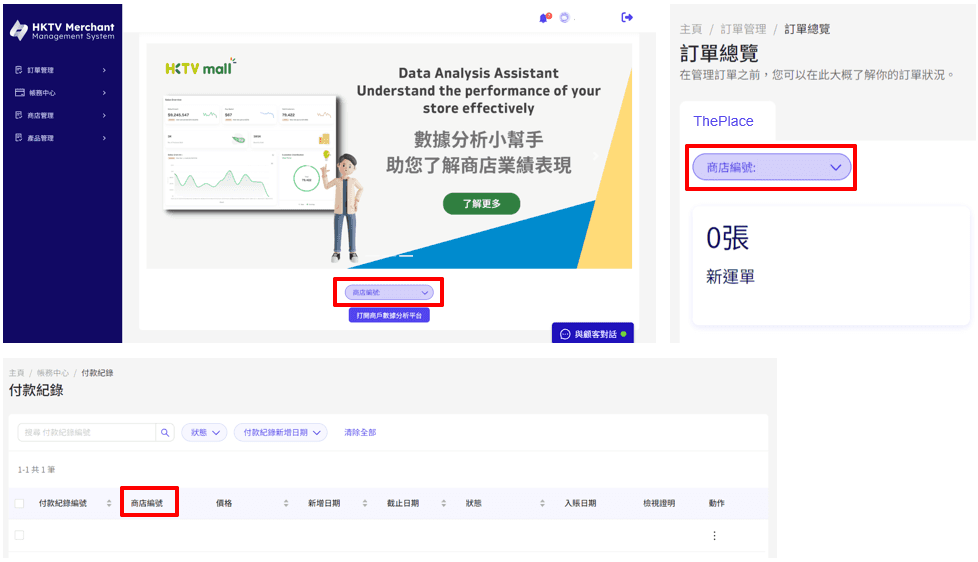Viewport: 978px width, 562px height.
Task: Open the notifications bell
Action: tap(544, 18)
